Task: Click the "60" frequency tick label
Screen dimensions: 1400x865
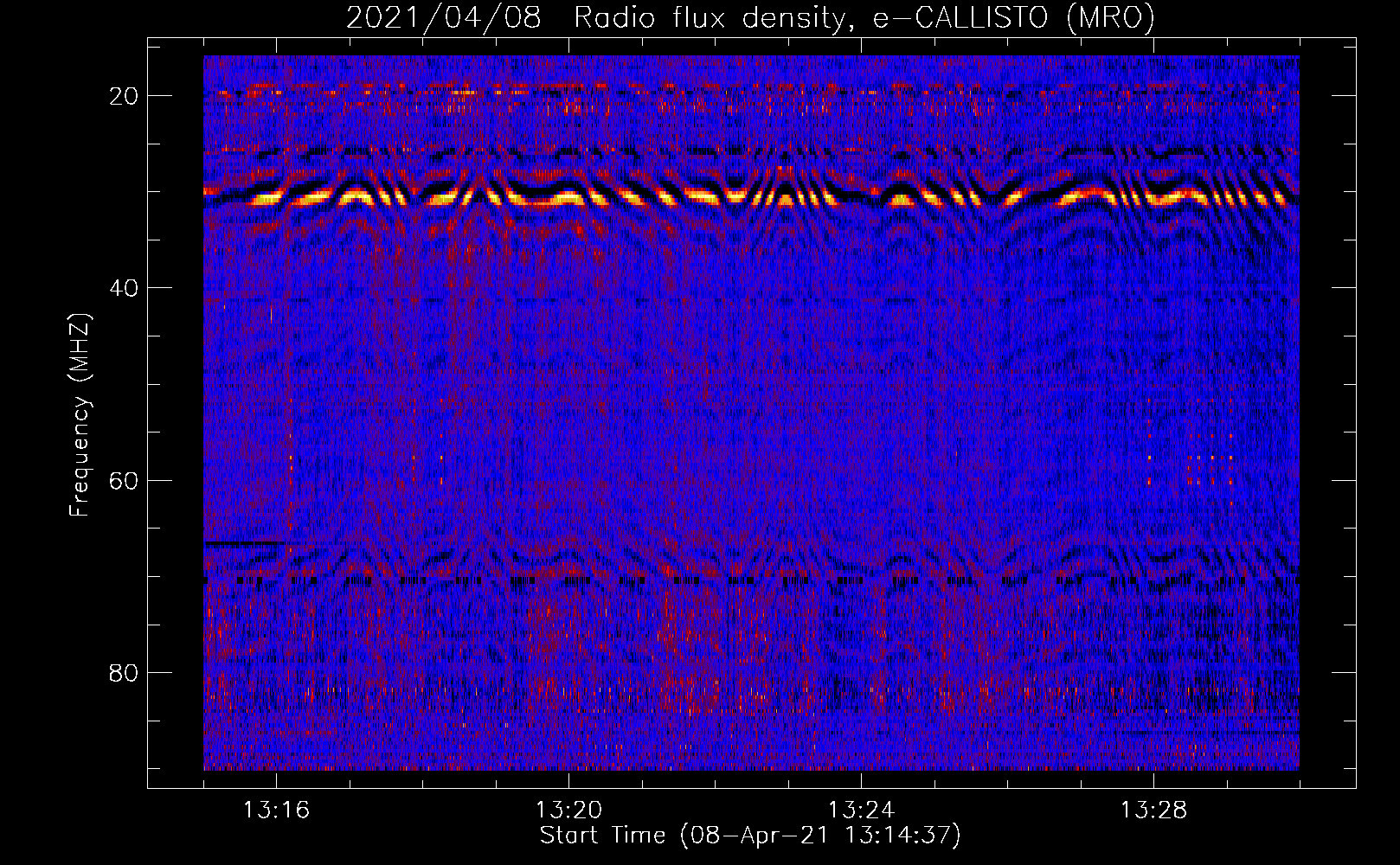Action: pos(124,480)
